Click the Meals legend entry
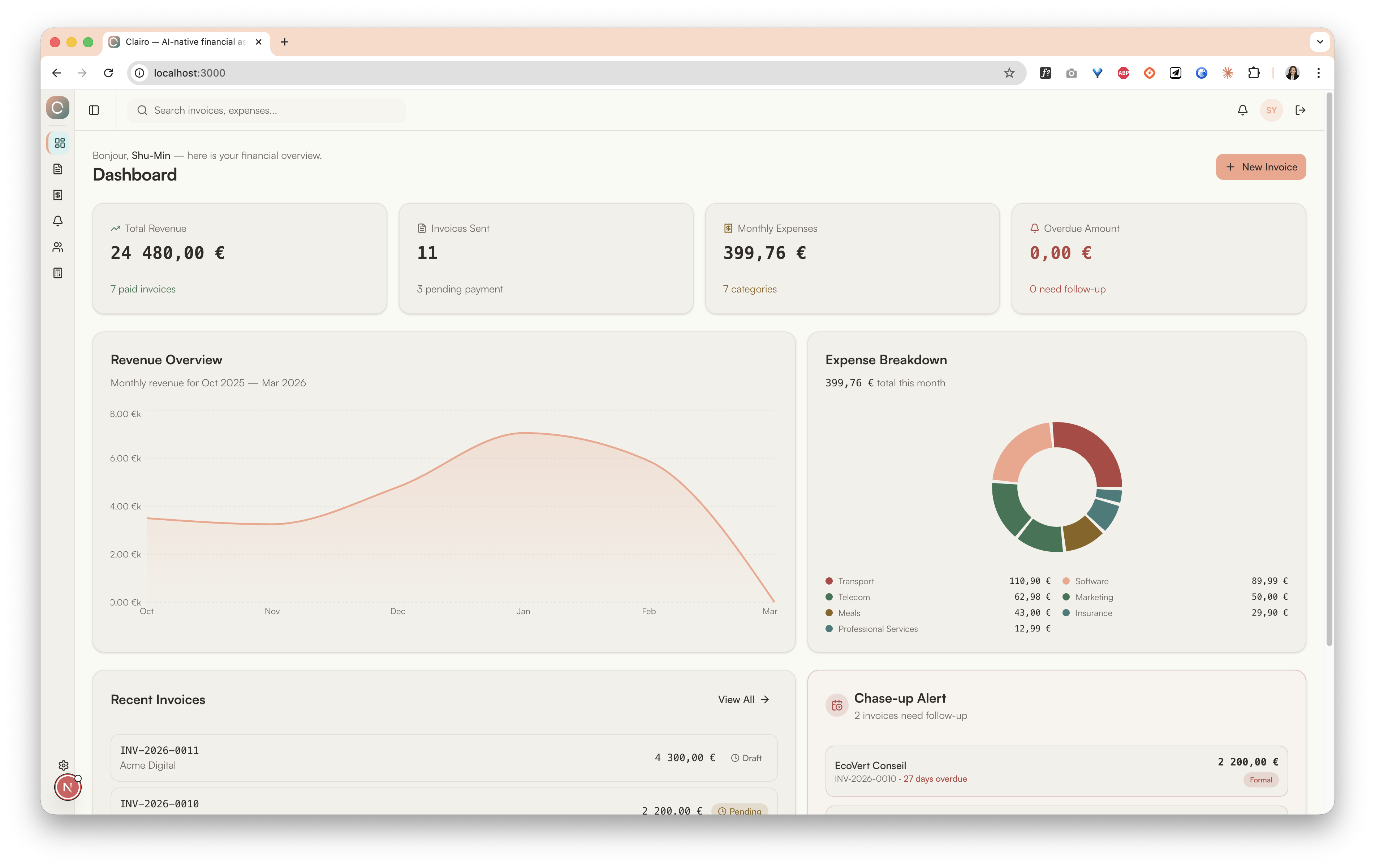1375x868 pixels. 937,613
